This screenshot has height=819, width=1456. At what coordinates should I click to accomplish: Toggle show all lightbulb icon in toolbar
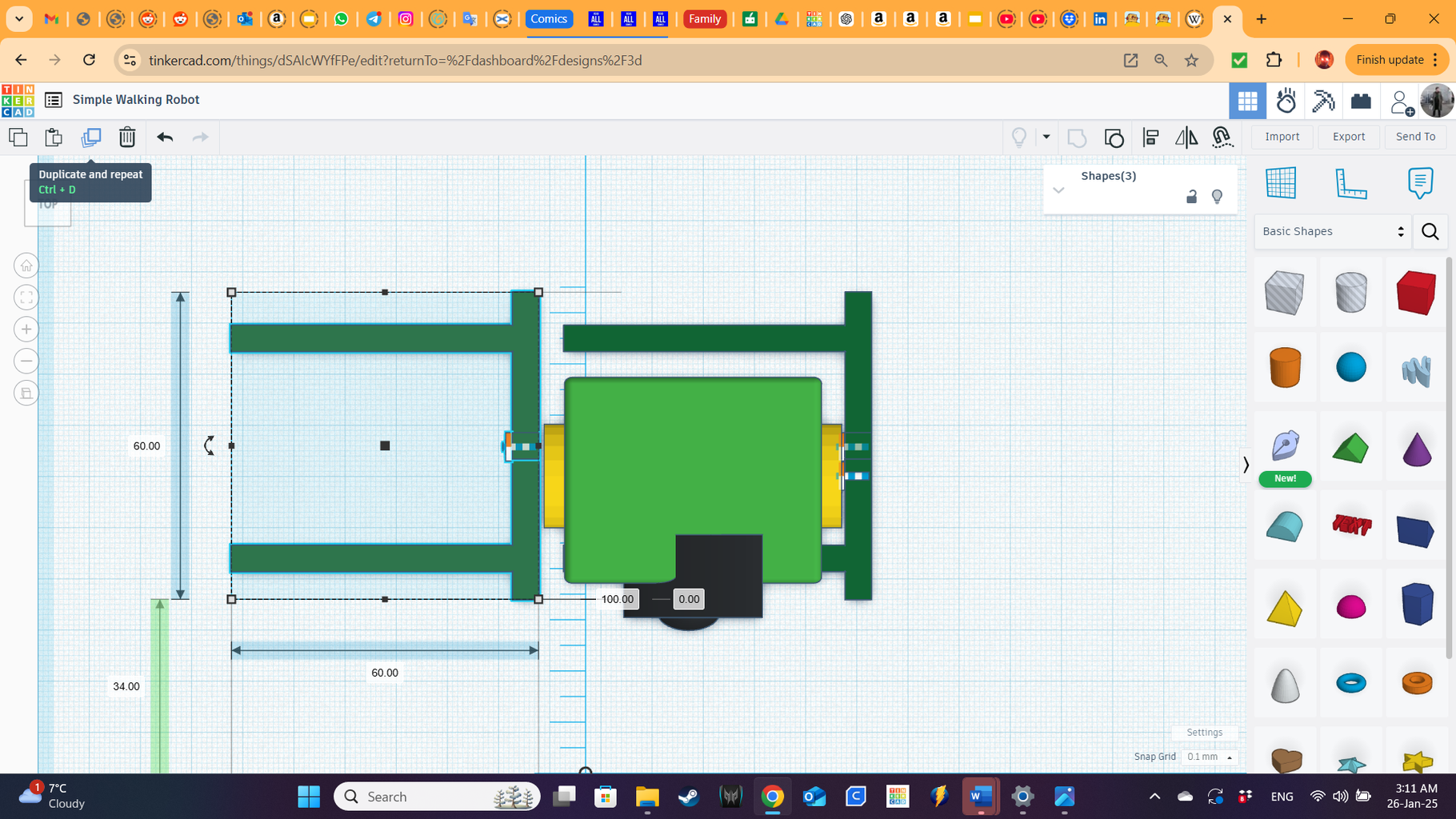(x=1019, y=138)
